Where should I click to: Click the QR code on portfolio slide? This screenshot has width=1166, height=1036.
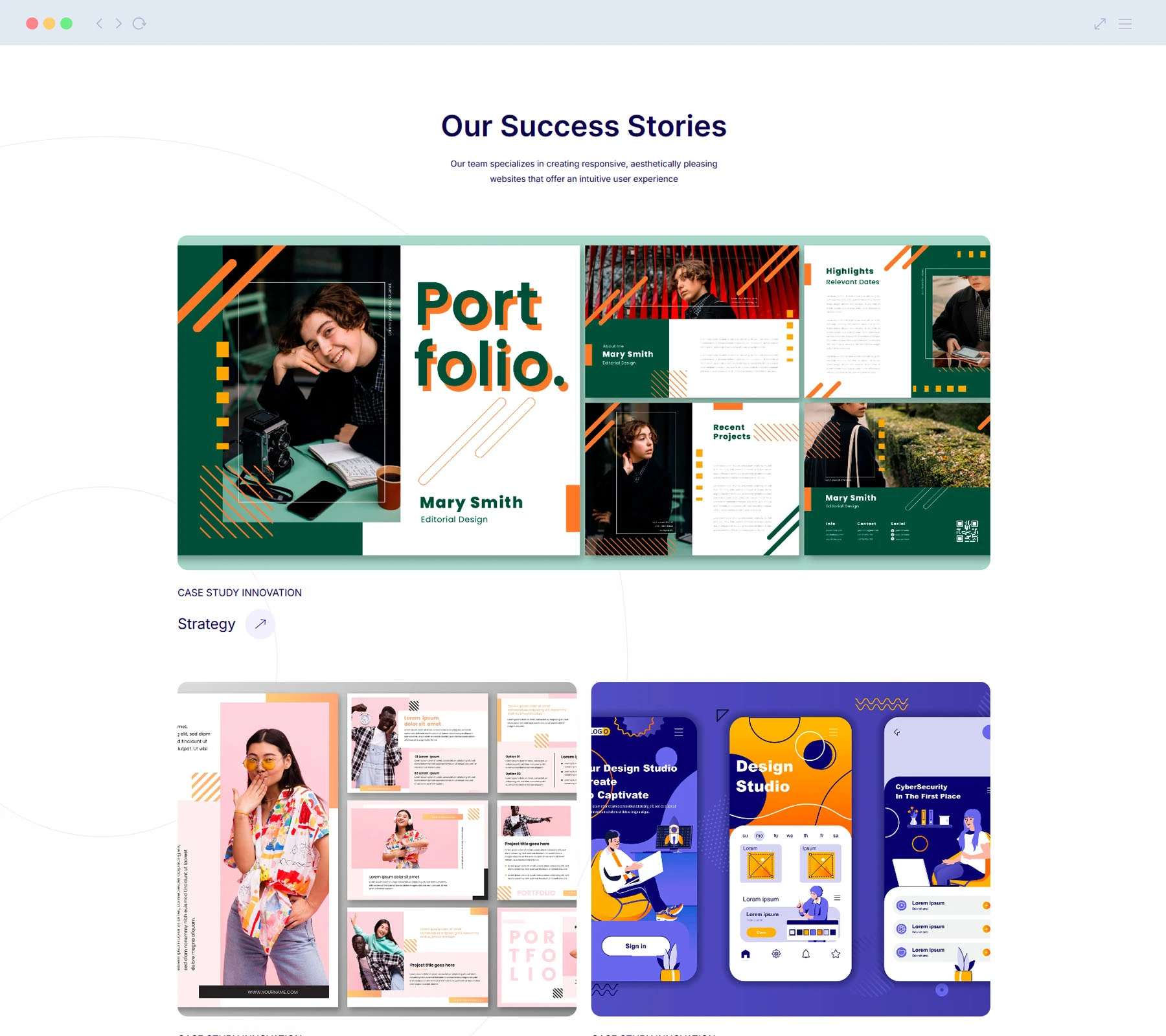[967, 531]
